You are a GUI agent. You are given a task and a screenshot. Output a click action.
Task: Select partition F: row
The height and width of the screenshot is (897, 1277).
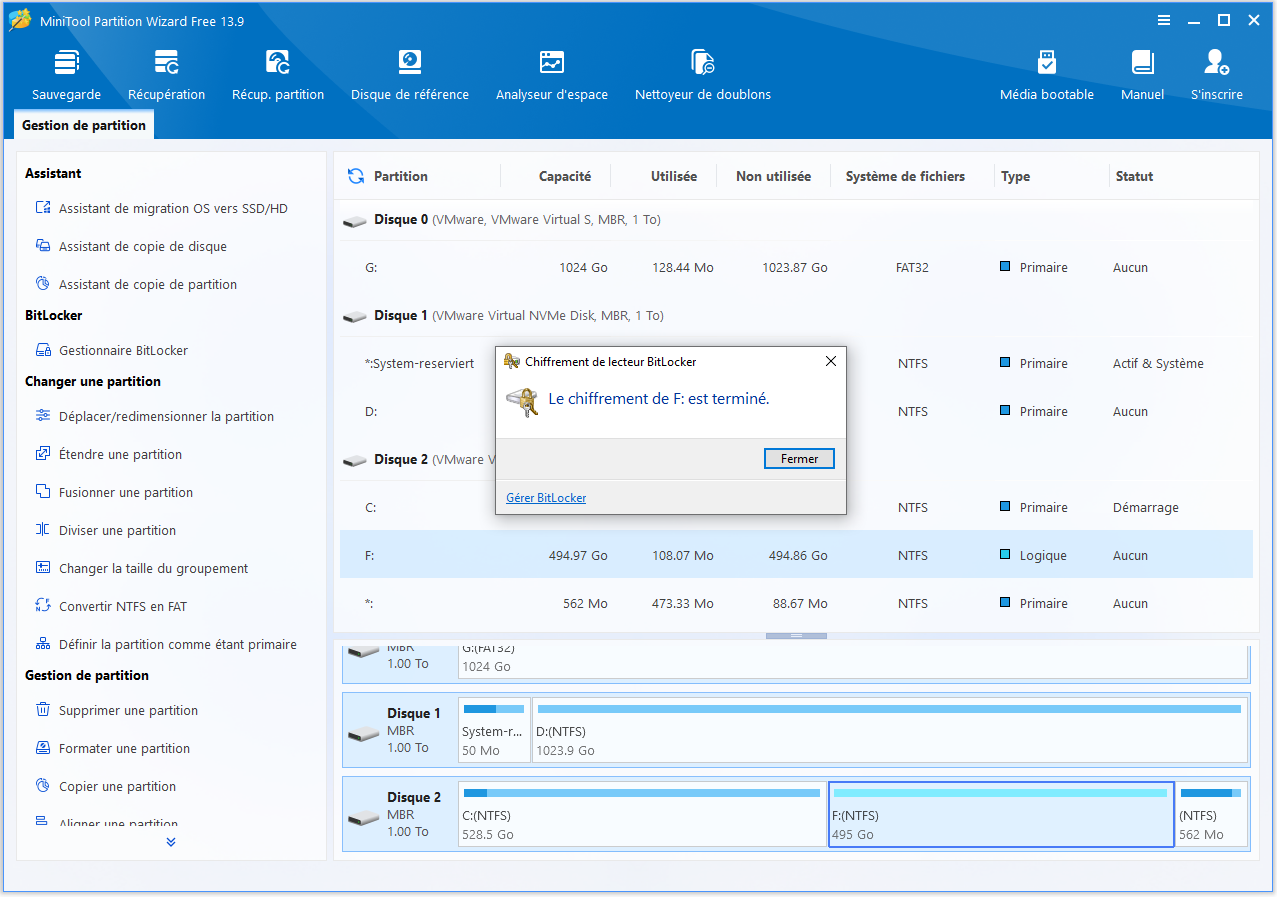796,555
